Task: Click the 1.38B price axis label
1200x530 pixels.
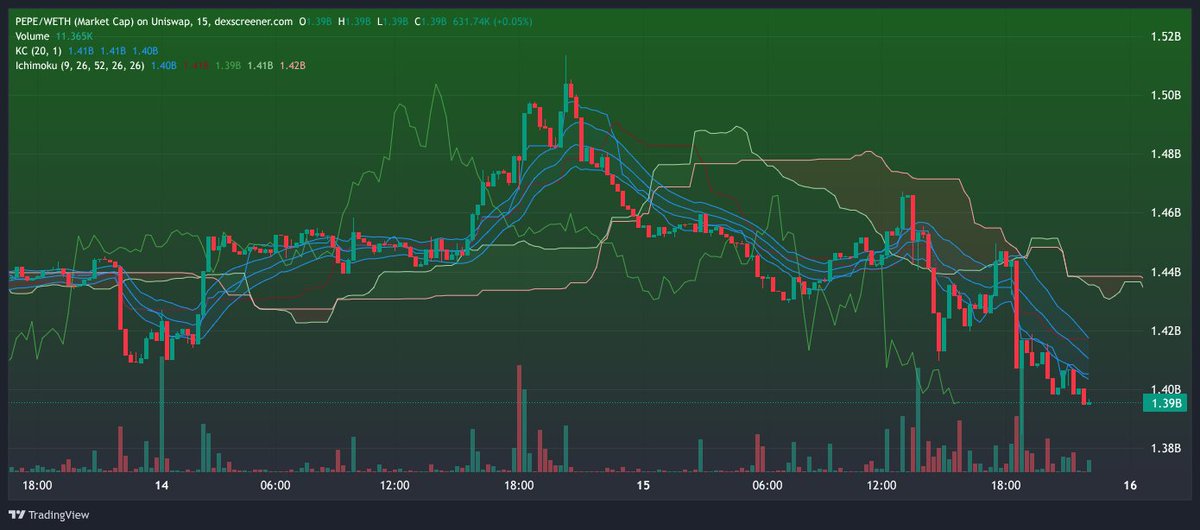Action: click(x=1165, y=448)
